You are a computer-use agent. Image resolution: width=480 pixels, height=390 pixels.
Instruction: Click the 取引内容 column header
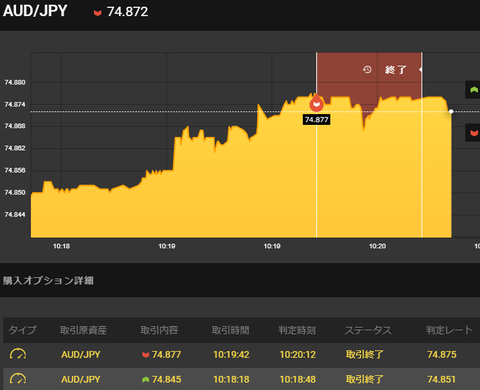pyautogui.click(x=159, y=330)
